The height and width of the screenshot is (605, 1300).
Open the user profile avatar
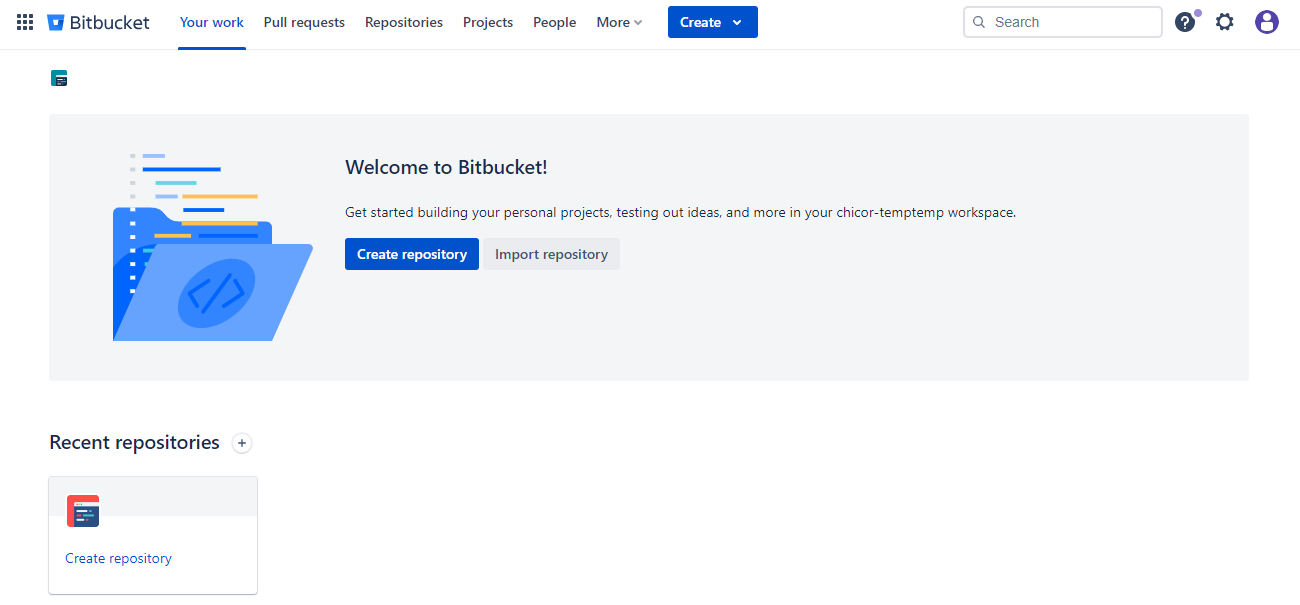click(x=1267, y=22)
